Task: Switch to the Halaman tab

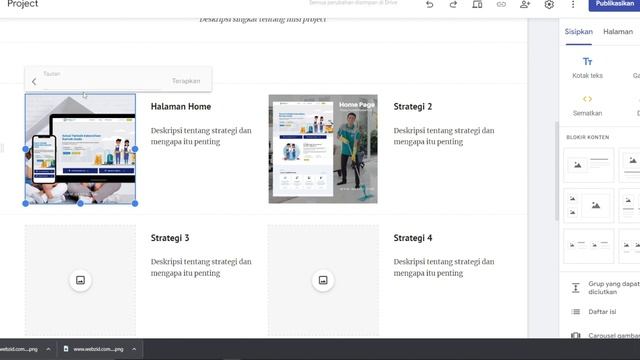Action: [618, 31]
